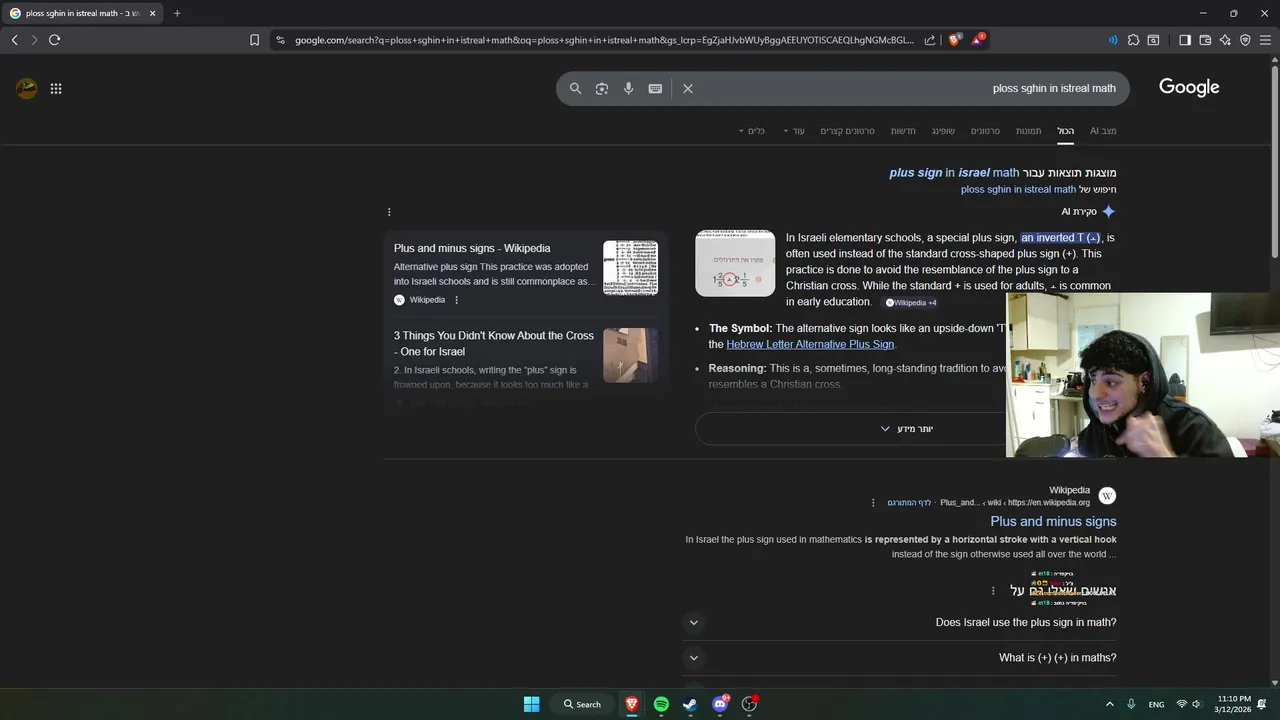
Task: Toggle the browser sidebar panel icon
Action: [1185, 40]
